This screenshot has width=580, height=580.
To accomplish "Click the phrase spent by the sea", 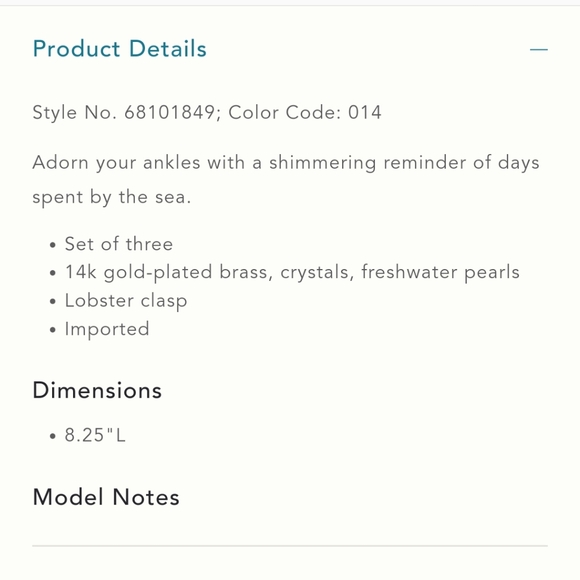I will 112,197.
